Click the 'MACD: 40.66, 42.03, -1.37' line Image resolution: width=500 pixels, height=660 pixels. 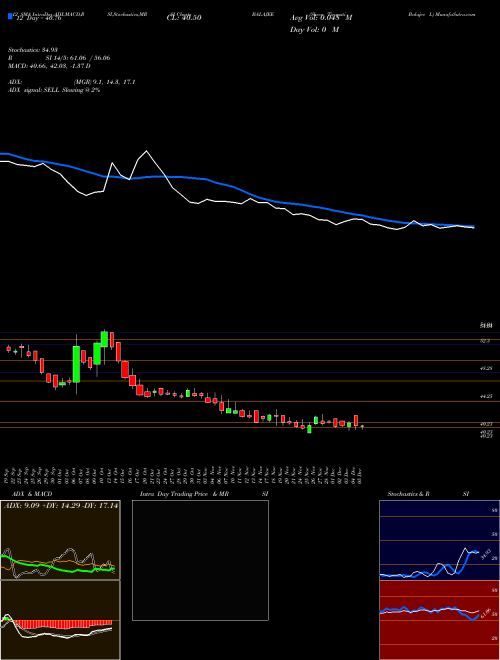(49, 66)
